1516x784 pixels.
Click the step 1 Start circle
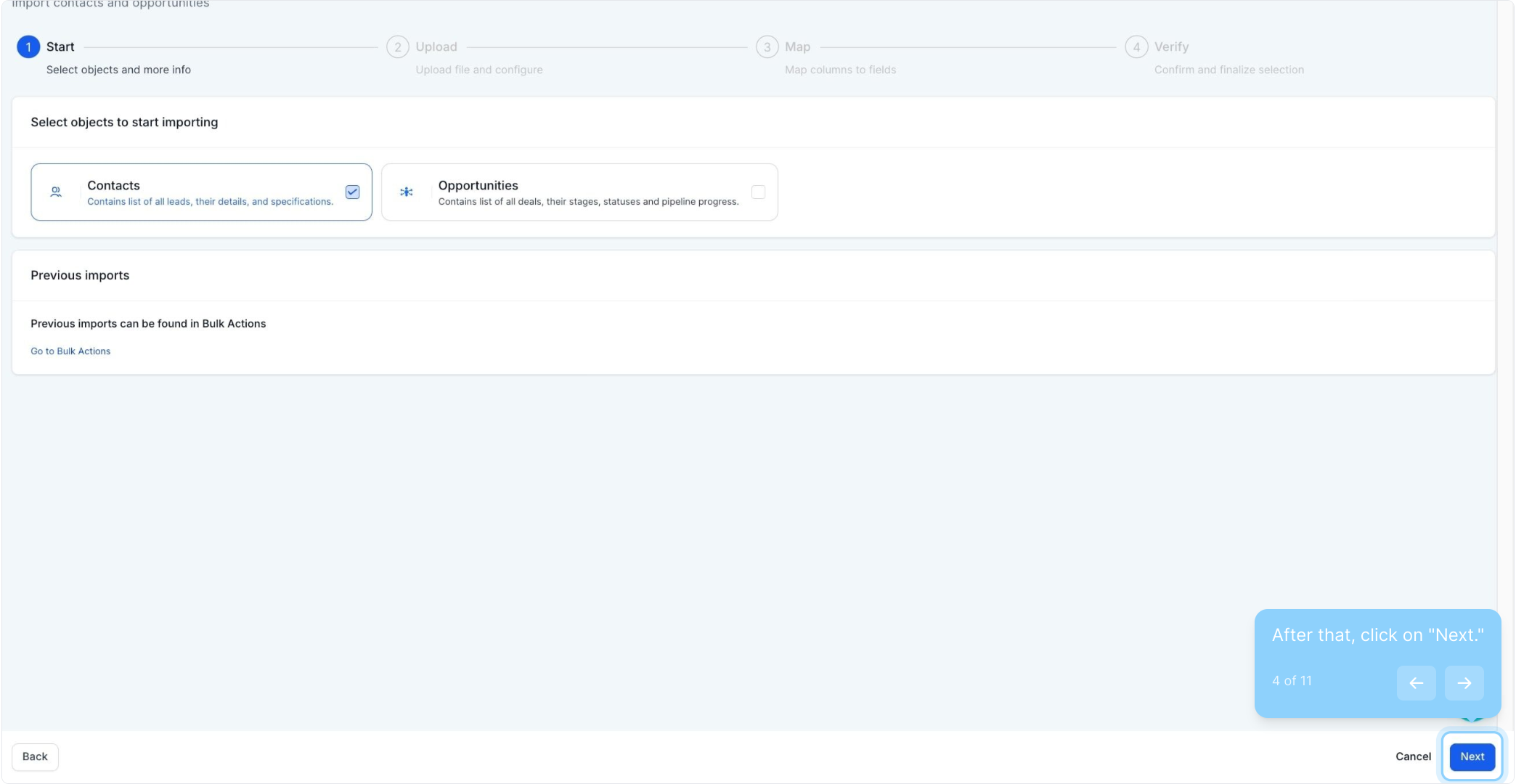click(x=28, y=47)
